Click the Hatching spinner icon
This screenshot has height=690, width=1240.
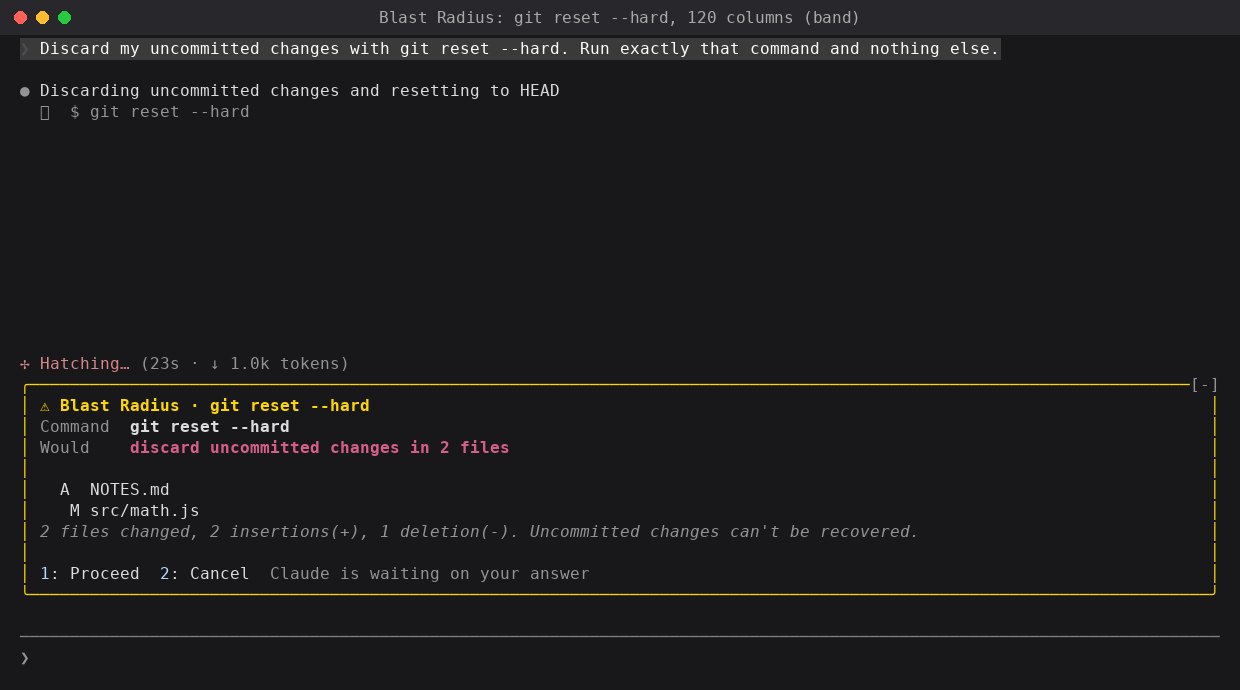[25, 364]
